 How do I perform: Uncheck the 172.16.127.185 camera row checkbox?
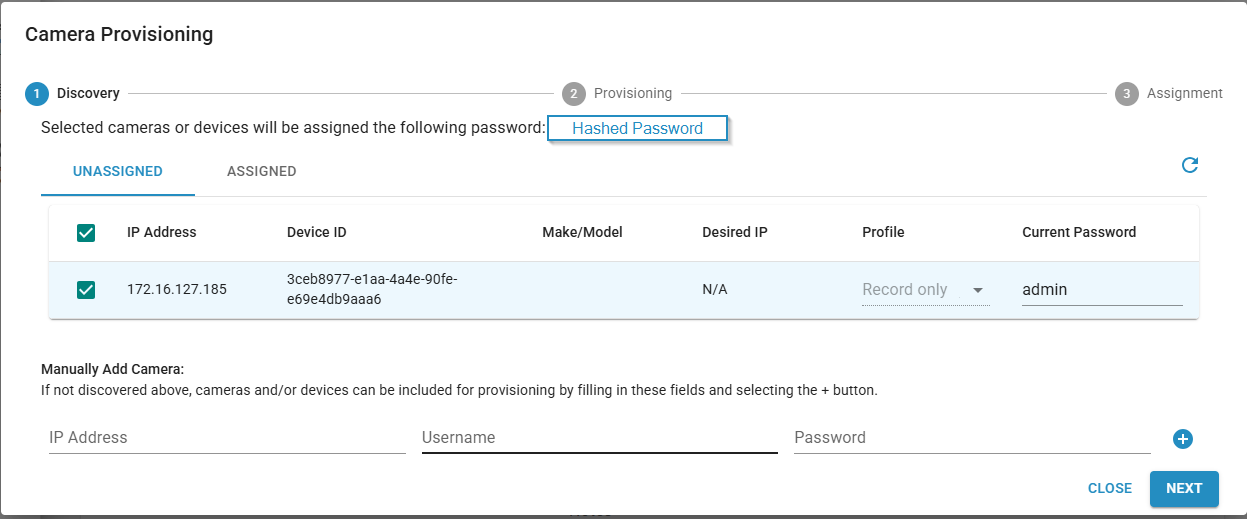pos(86,290)
